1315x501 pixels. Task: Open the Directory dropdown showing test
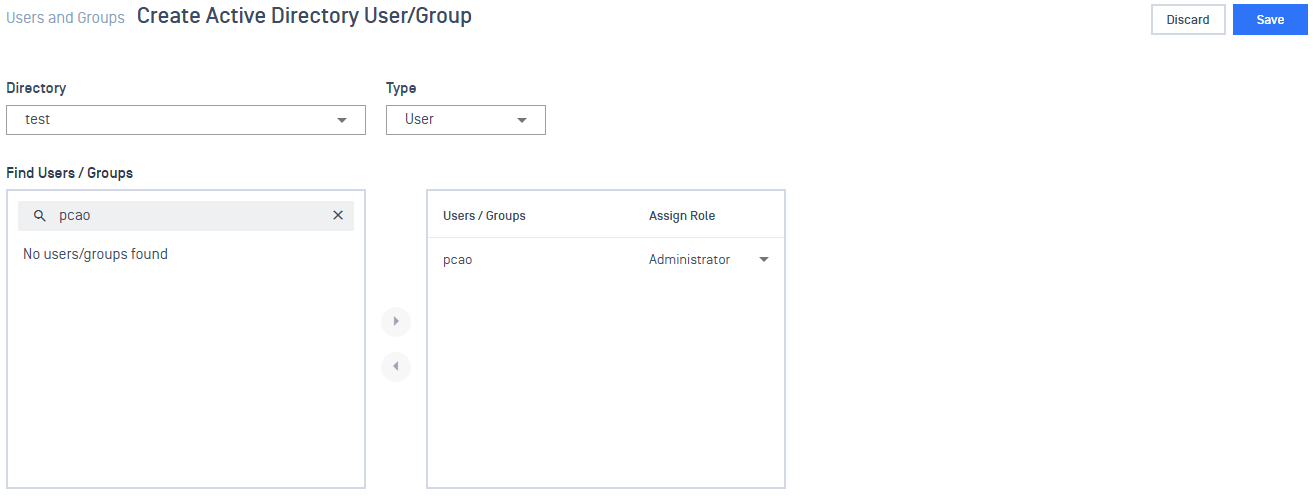click(185, 120)
